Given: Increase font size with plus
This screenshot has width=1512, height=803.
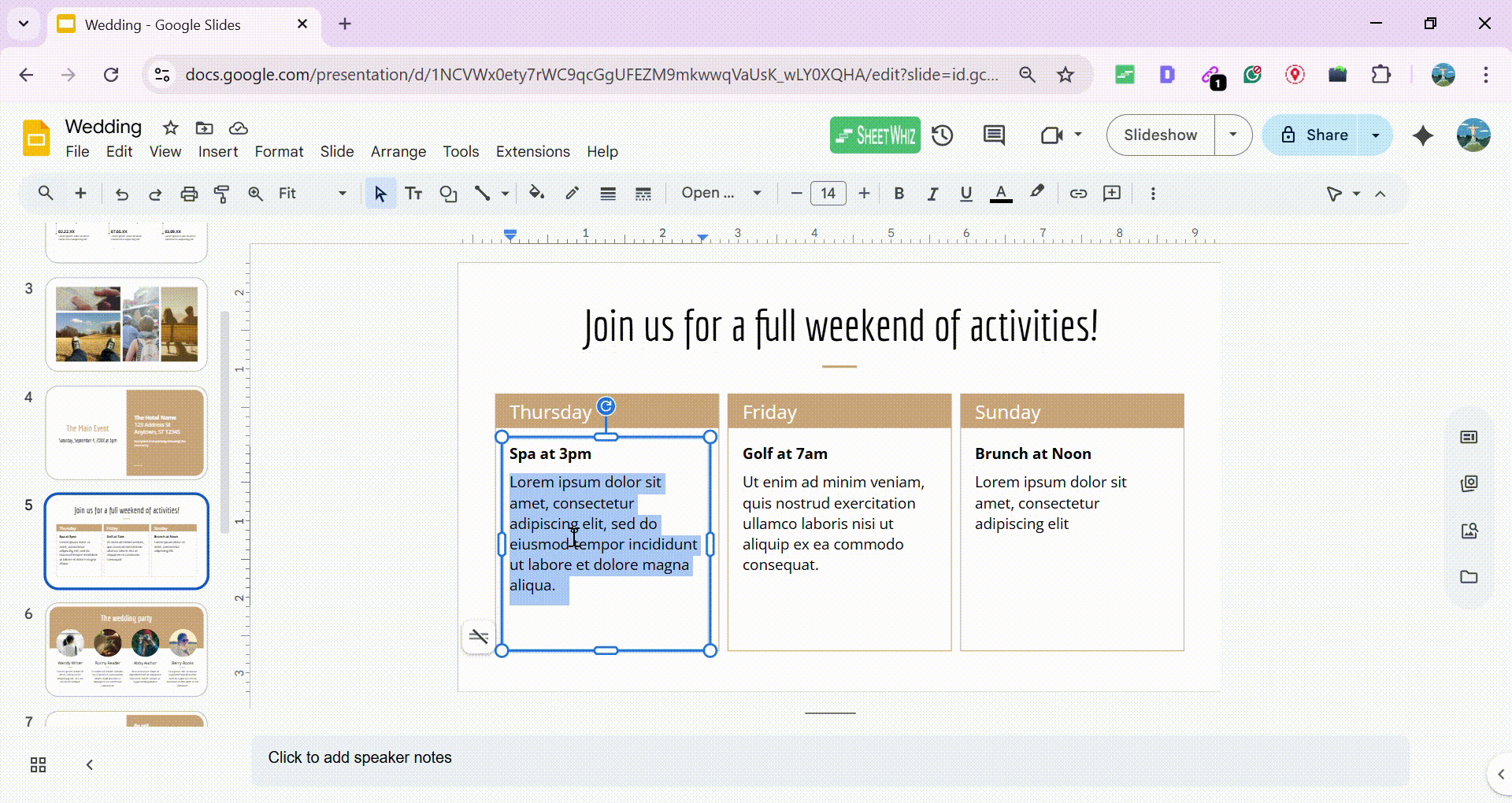Looking at the screenshot, I should pos(864,194).
